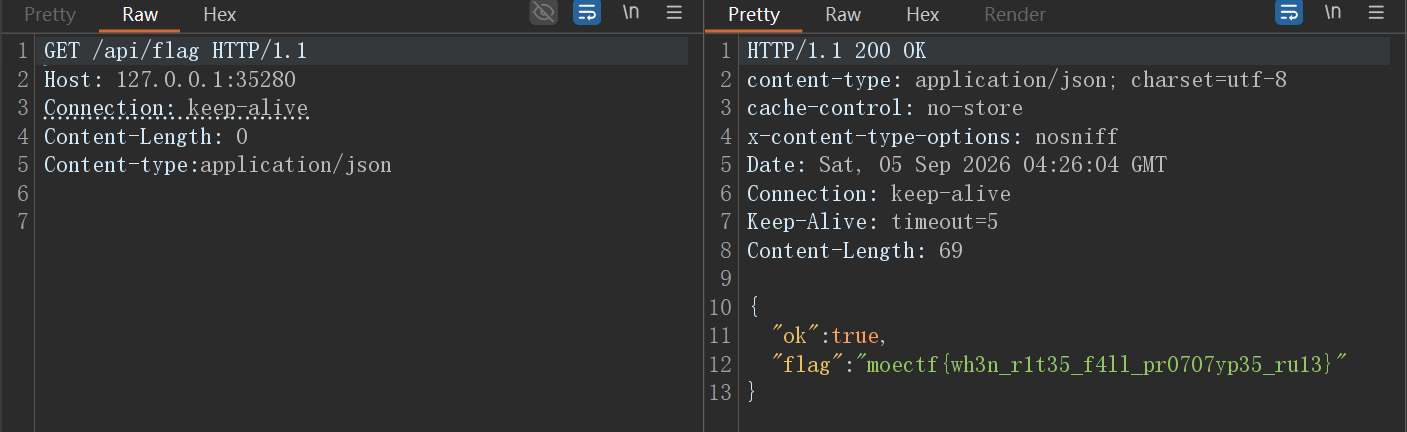Click the Host: 127.0.0.1:35280 header line

pyautogui.click(x=170, y=80)
